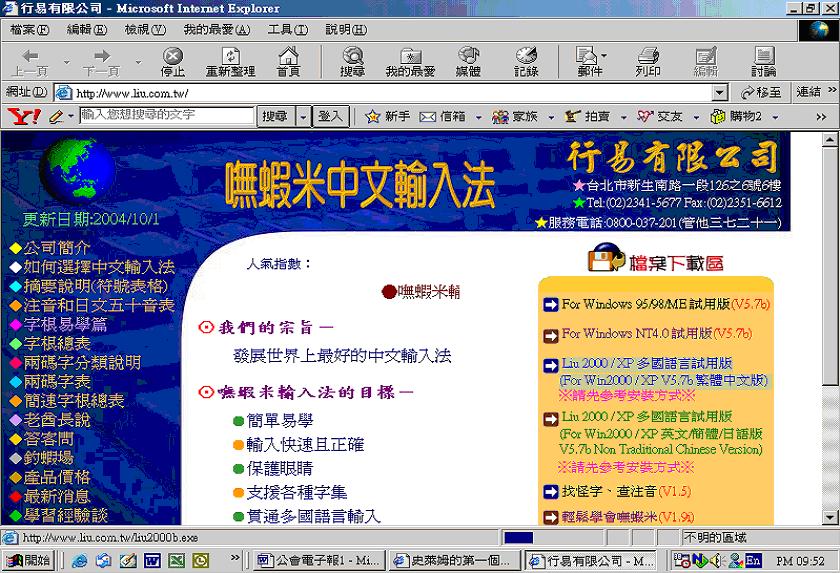Click the floppy disk 檔案下載區 icon
840x573 pixels.
[x=606, y=258]
